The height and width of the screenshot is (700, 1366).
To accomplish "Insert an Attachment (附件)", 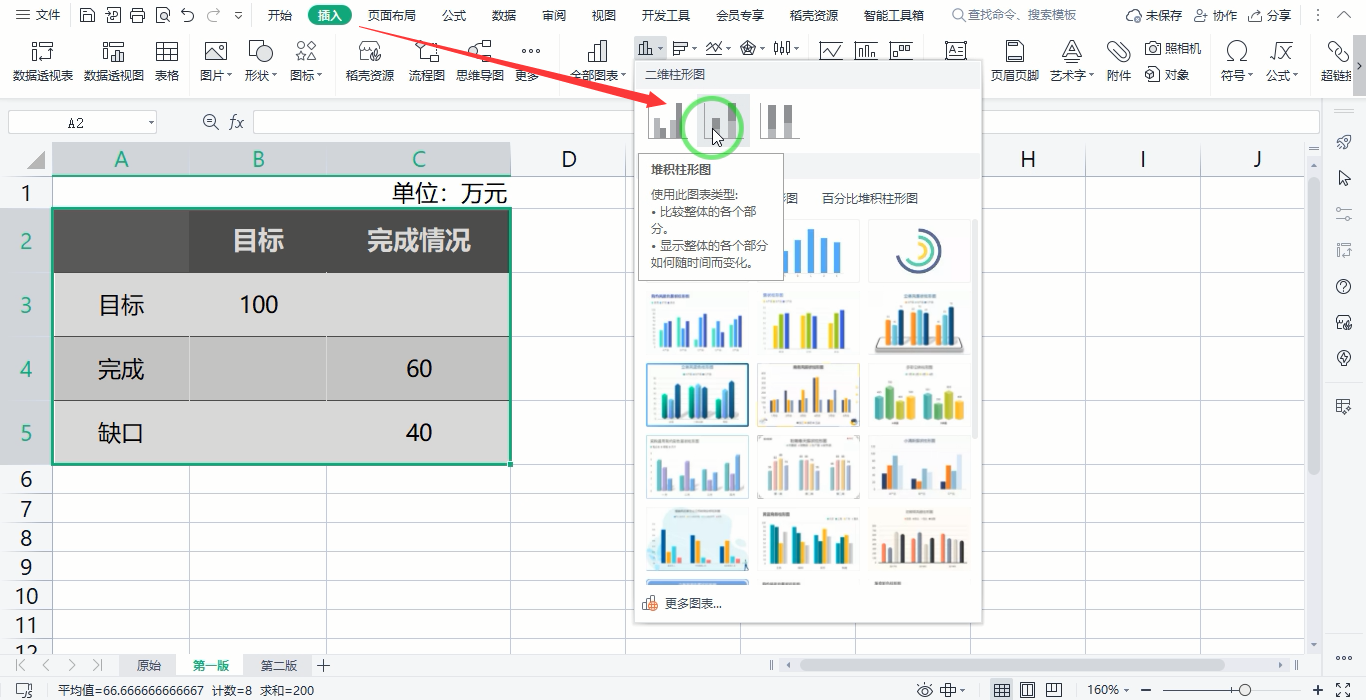I will pyautogui.click(x=1119, y=61).
